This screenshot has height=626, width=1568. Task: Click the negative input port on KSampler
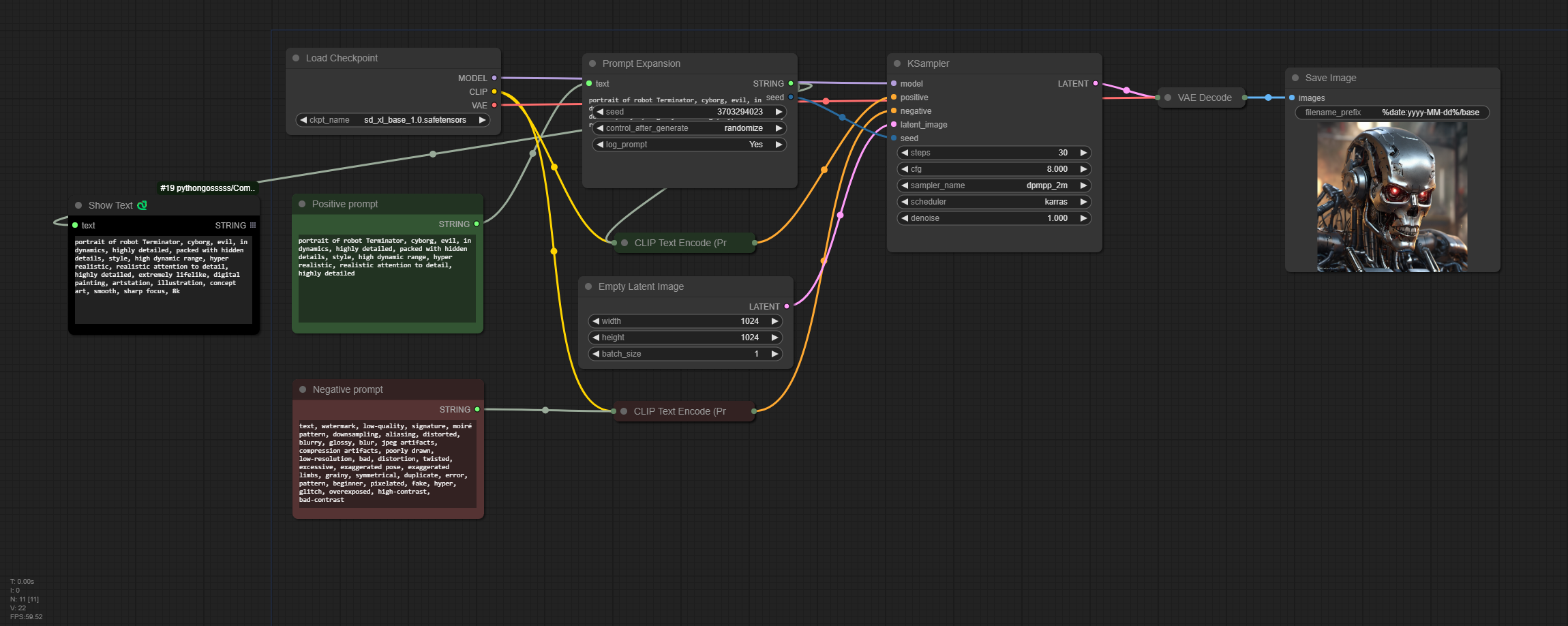(x=894, y=110)
